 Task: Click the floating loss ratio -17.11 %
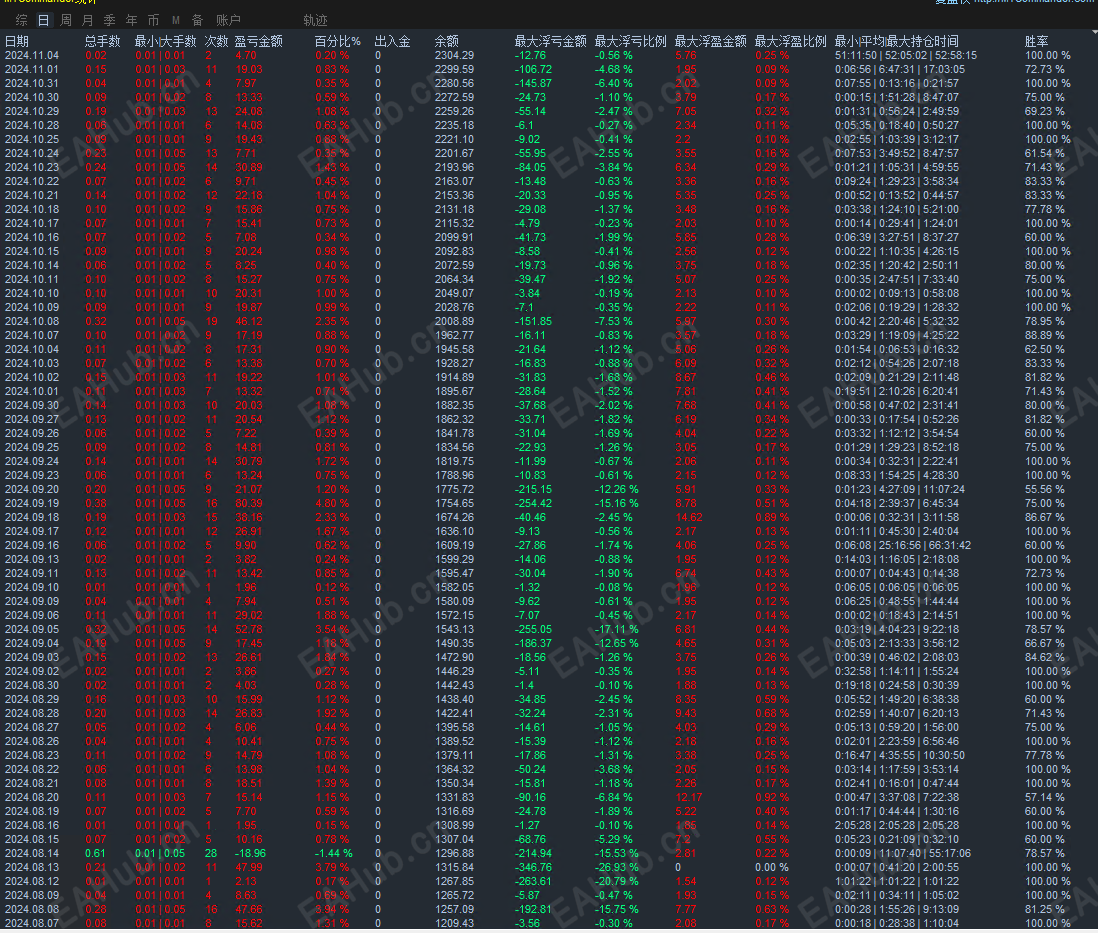(x=616, y=630)
